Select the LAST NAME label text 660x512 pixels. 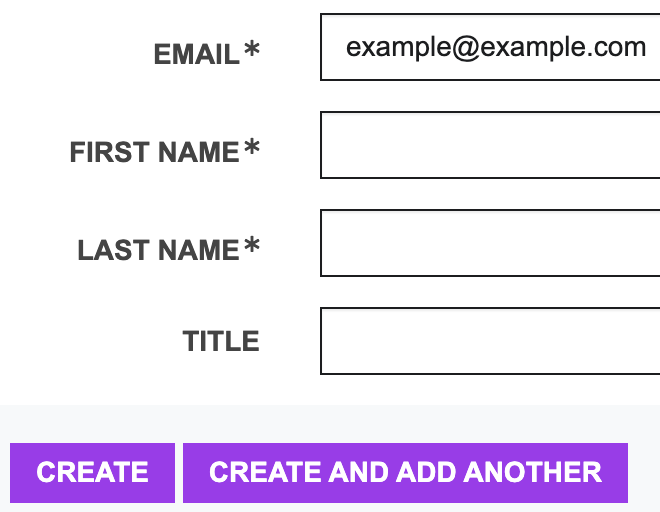[x=158, y=251]
